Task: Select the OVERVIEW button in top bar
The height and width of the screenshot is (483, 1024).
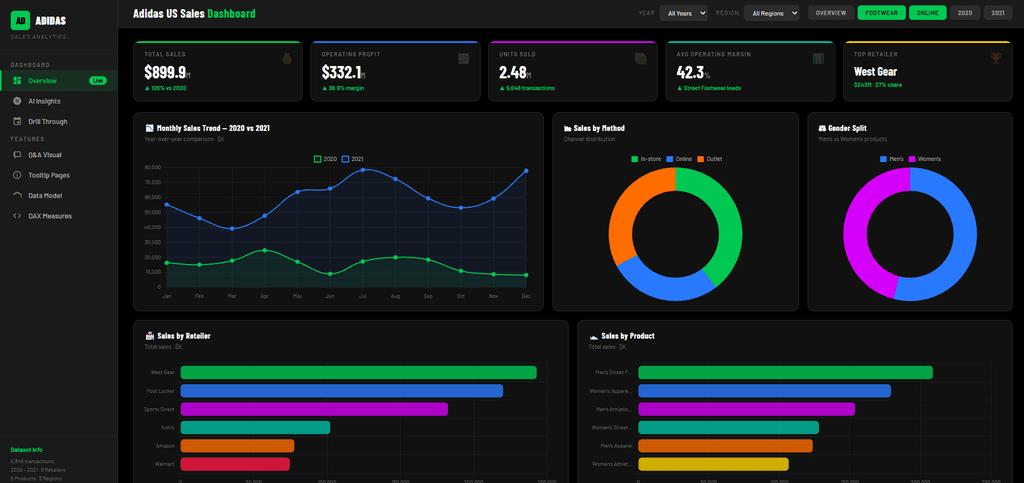Action: pos(831,13)
